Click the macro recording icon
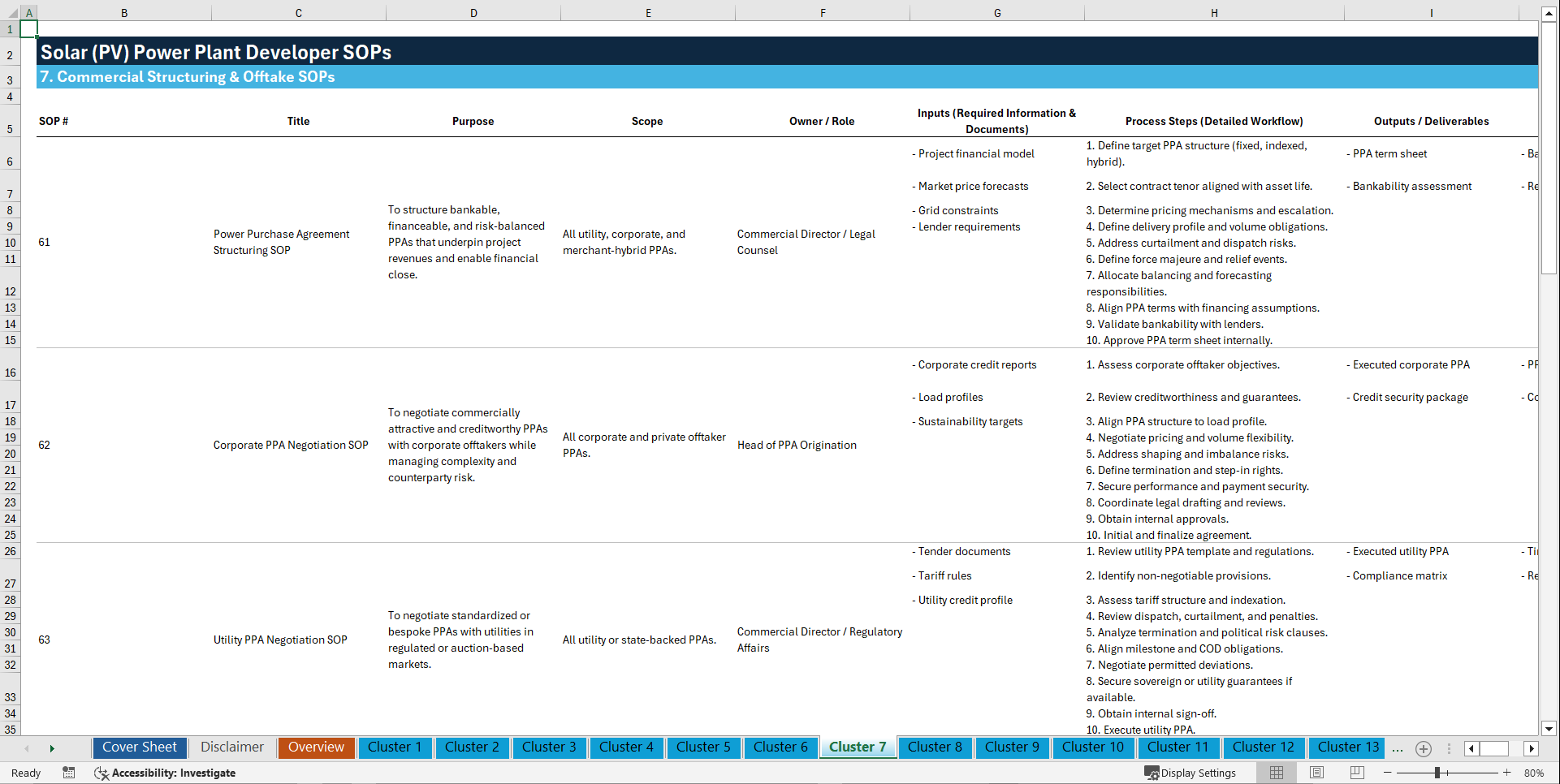This screenshot has width=1560, height=784. [69, 773]
